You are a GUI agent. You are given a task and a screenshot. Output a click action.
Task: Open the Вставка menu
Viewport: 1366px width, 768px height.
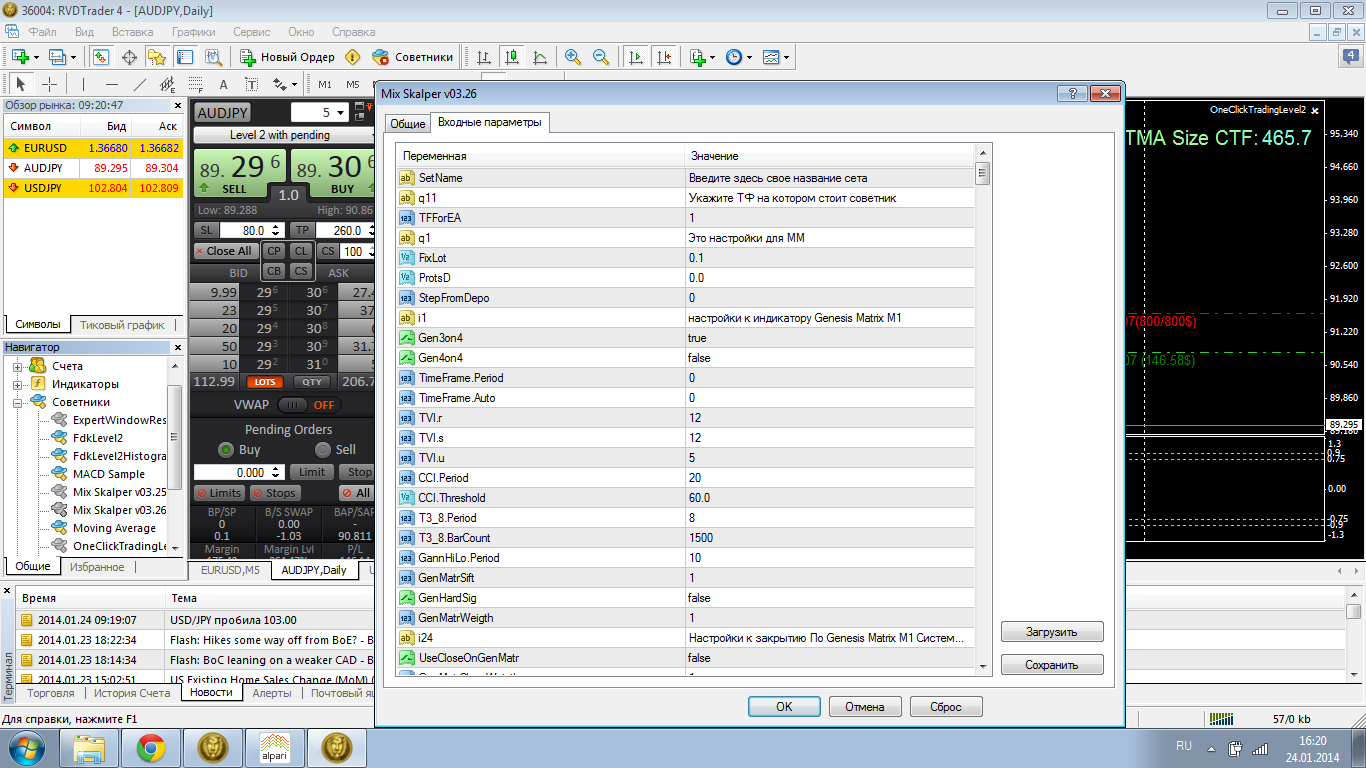pyautogui.click(x=133, y=32)
